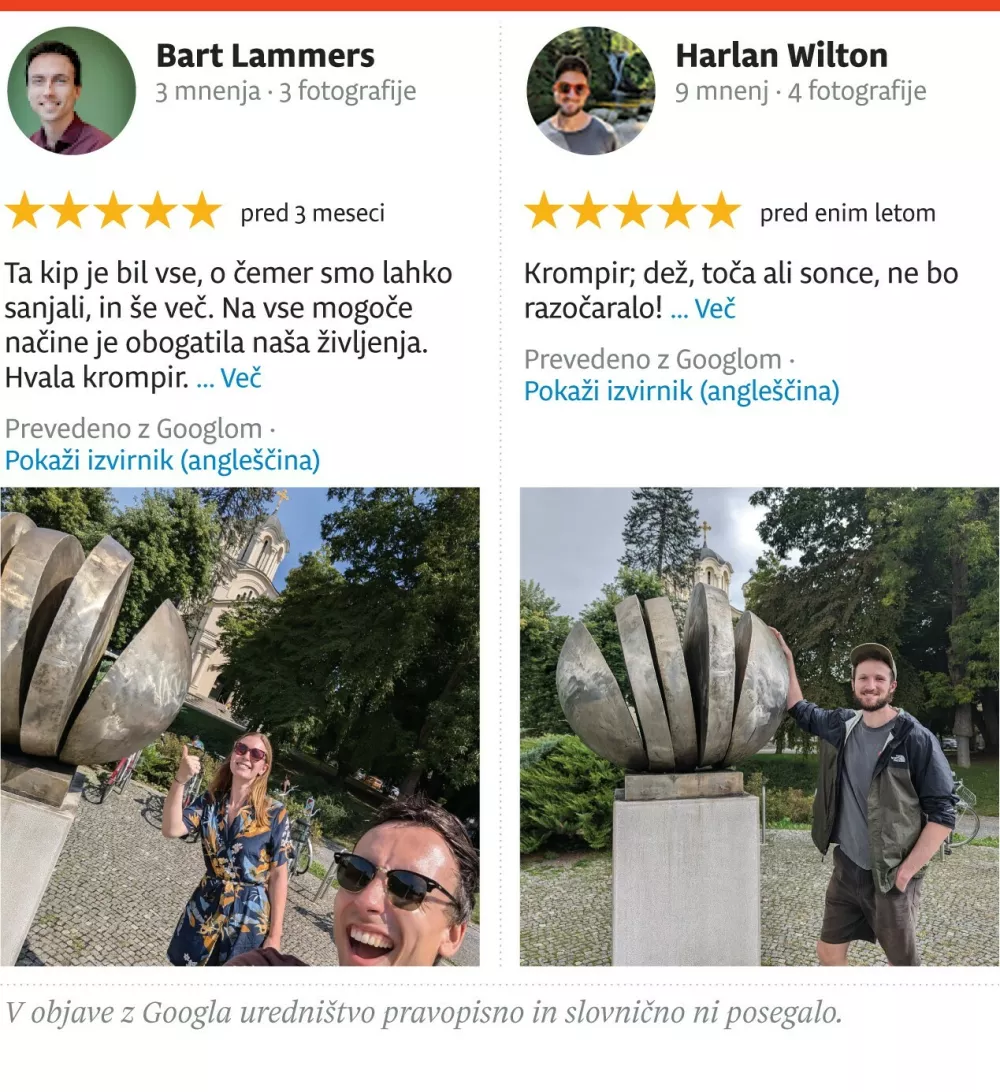This screenshot has width=1000, height=1092.
Task: Click the fifth star in Harlan Wilton's rating
Action: coord(721,211)
